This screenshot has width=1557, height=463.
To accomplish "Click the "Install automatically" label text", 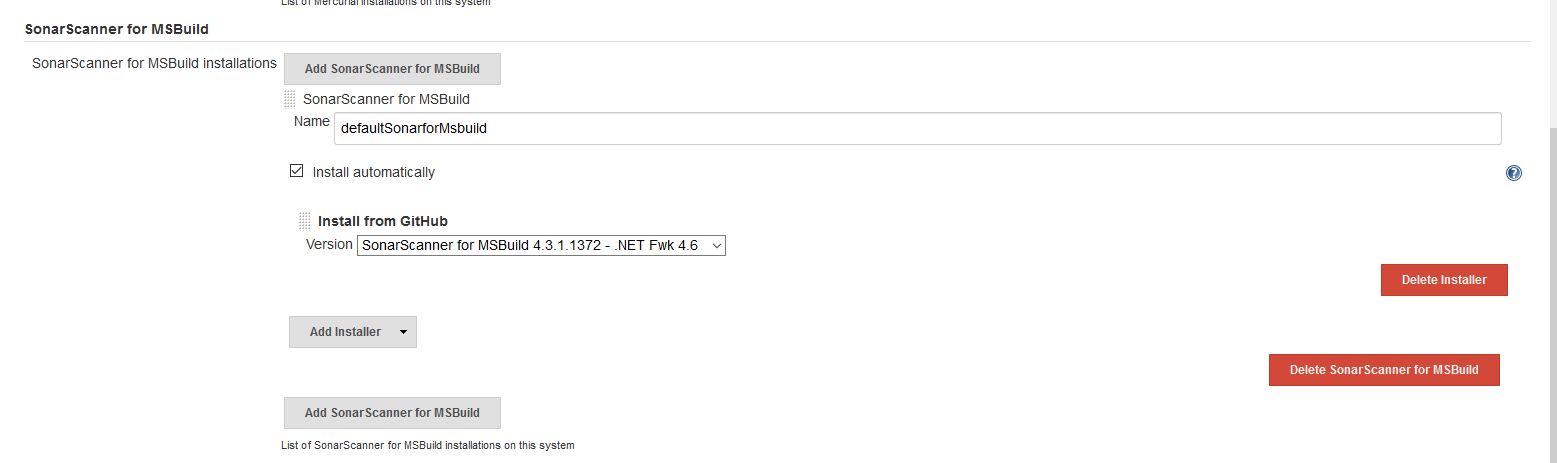I will 373,172.
